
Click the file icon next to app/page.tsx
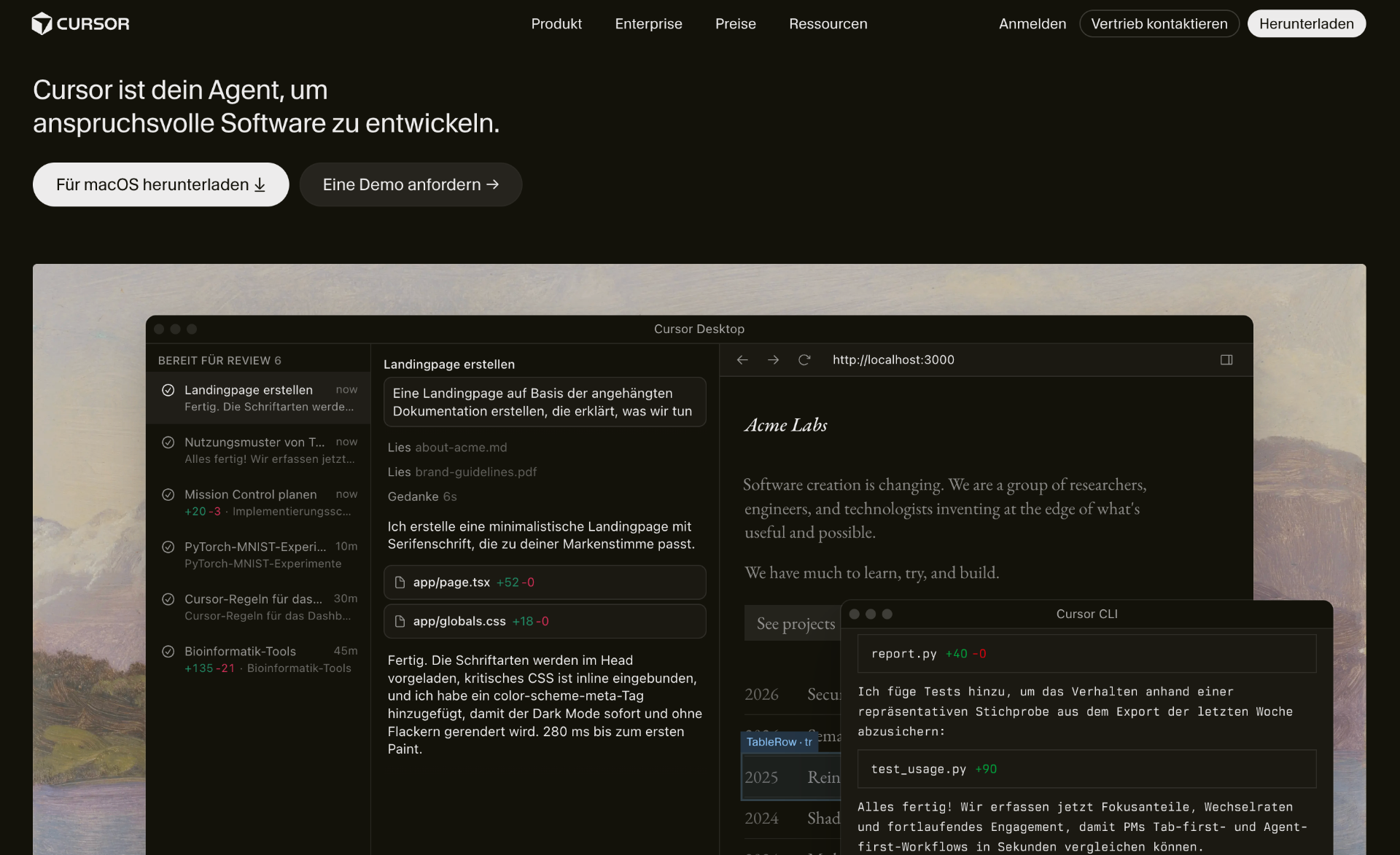(400, 582)
